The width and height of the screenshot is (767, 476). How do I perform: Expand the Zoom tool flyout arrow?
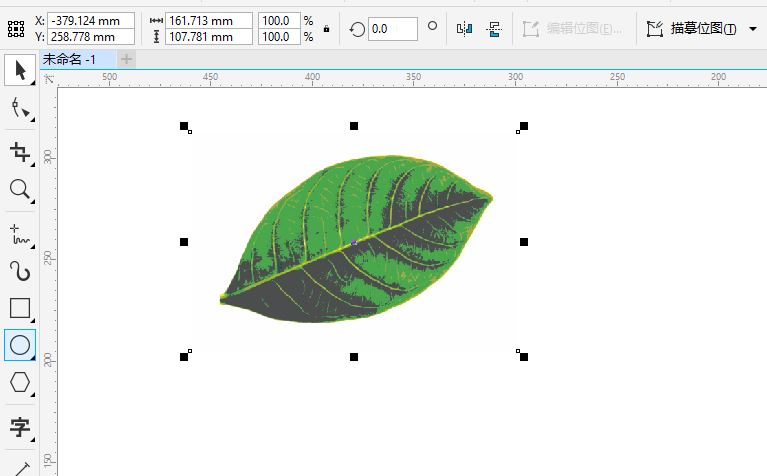[x=33, y=202]
